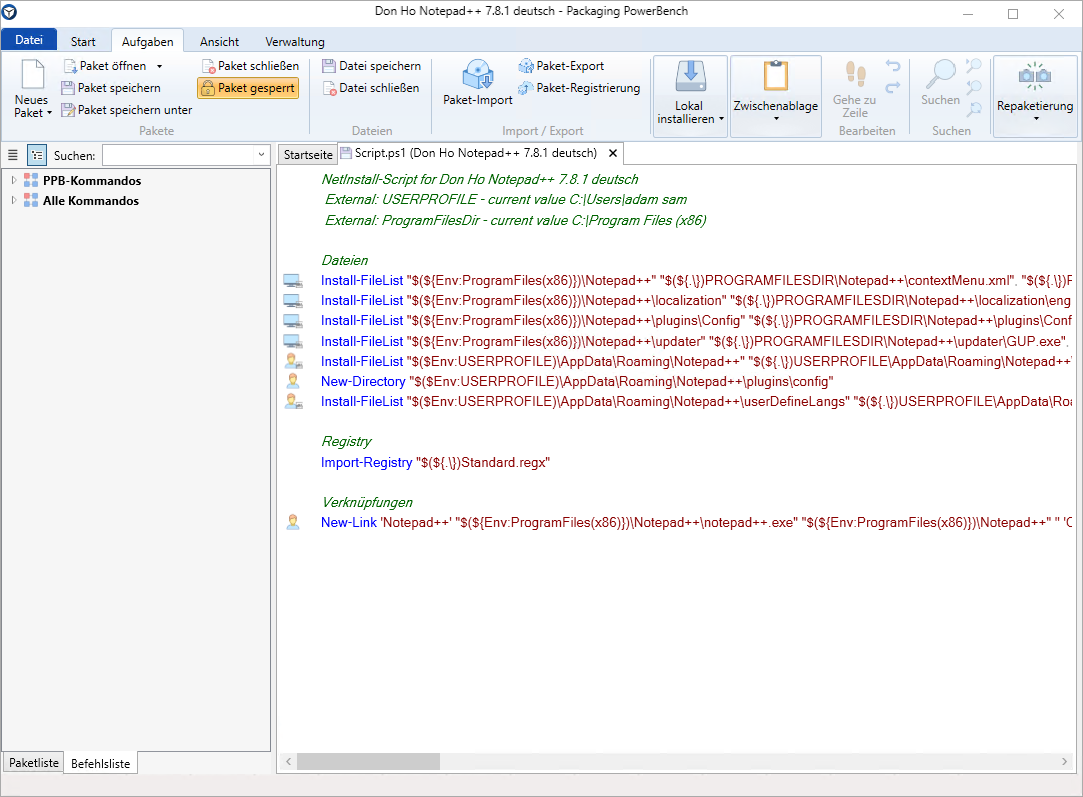Image resolution: width=1083 pixels, height=797 pixels.
Task: Click into the Suchen input field
Action: [178, 155]
